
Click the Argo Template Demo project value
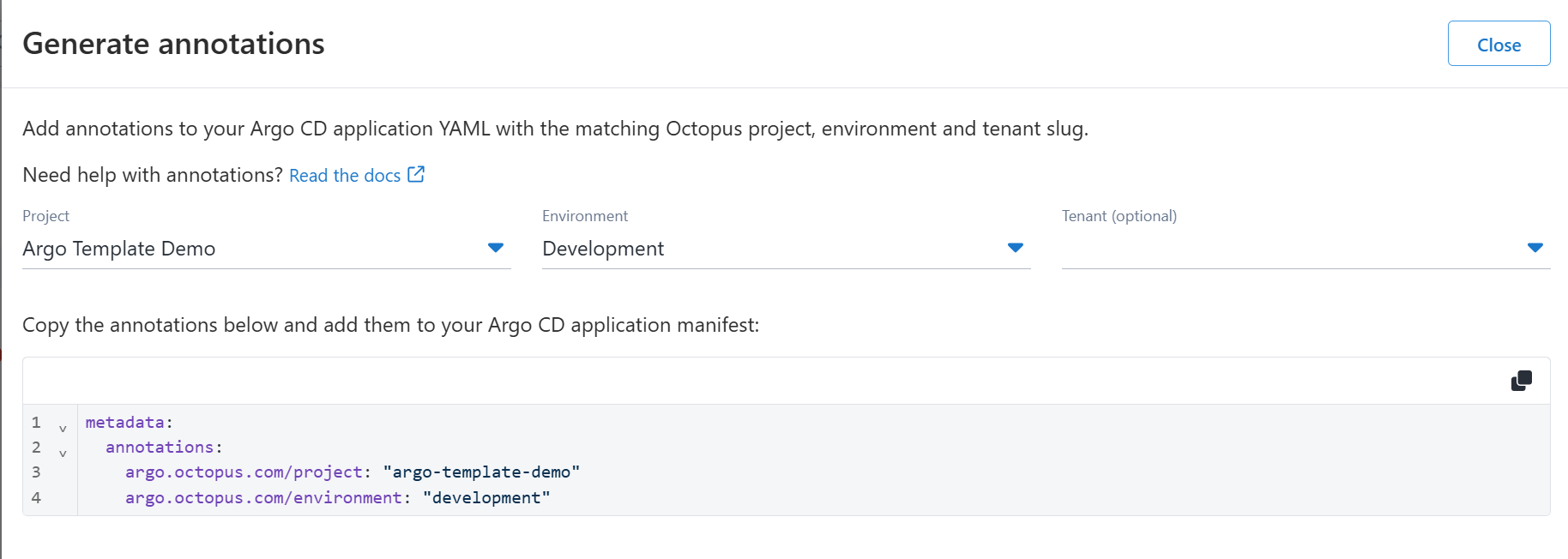pyautogui.click(x=119, y=249)
